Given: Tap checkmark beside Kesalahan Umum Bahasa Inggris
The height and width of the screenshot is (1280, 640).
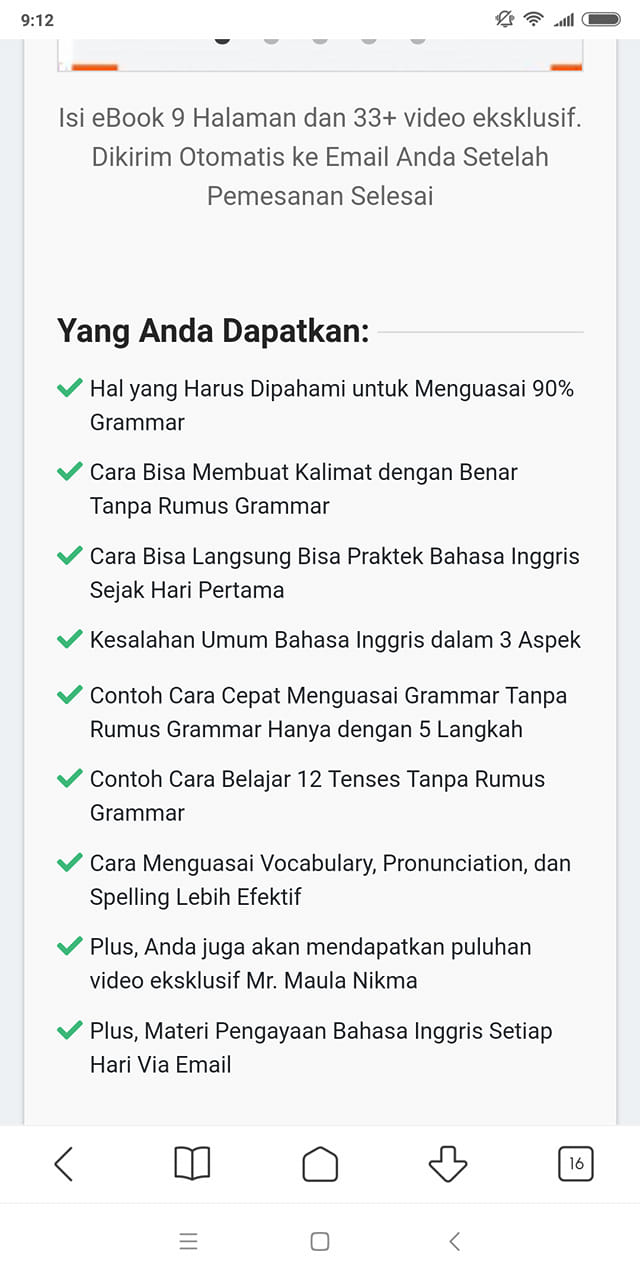Looking at the screenshot, I should tap(69, 639).
